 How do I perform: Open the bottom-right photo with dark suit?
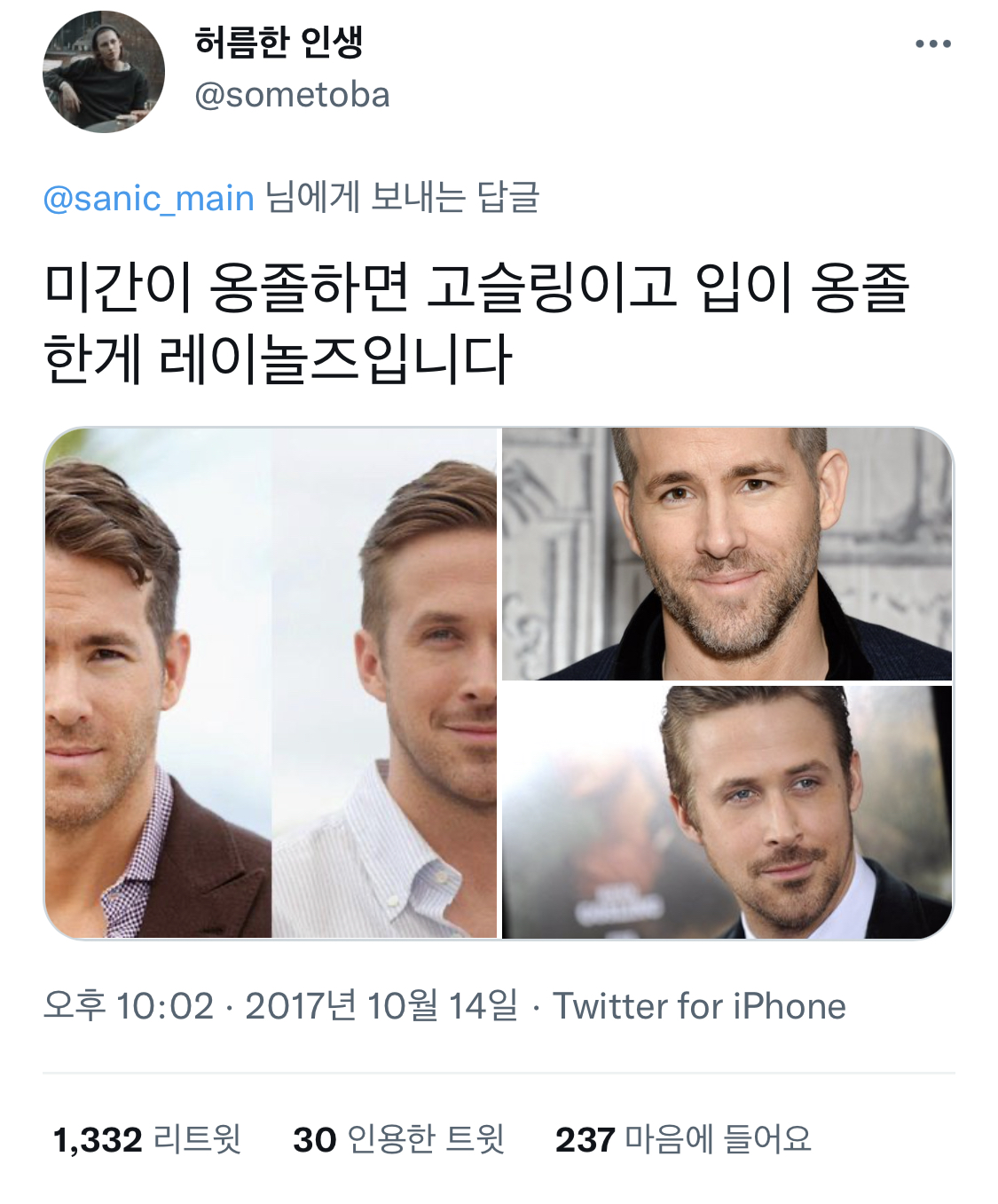(727, 812)
